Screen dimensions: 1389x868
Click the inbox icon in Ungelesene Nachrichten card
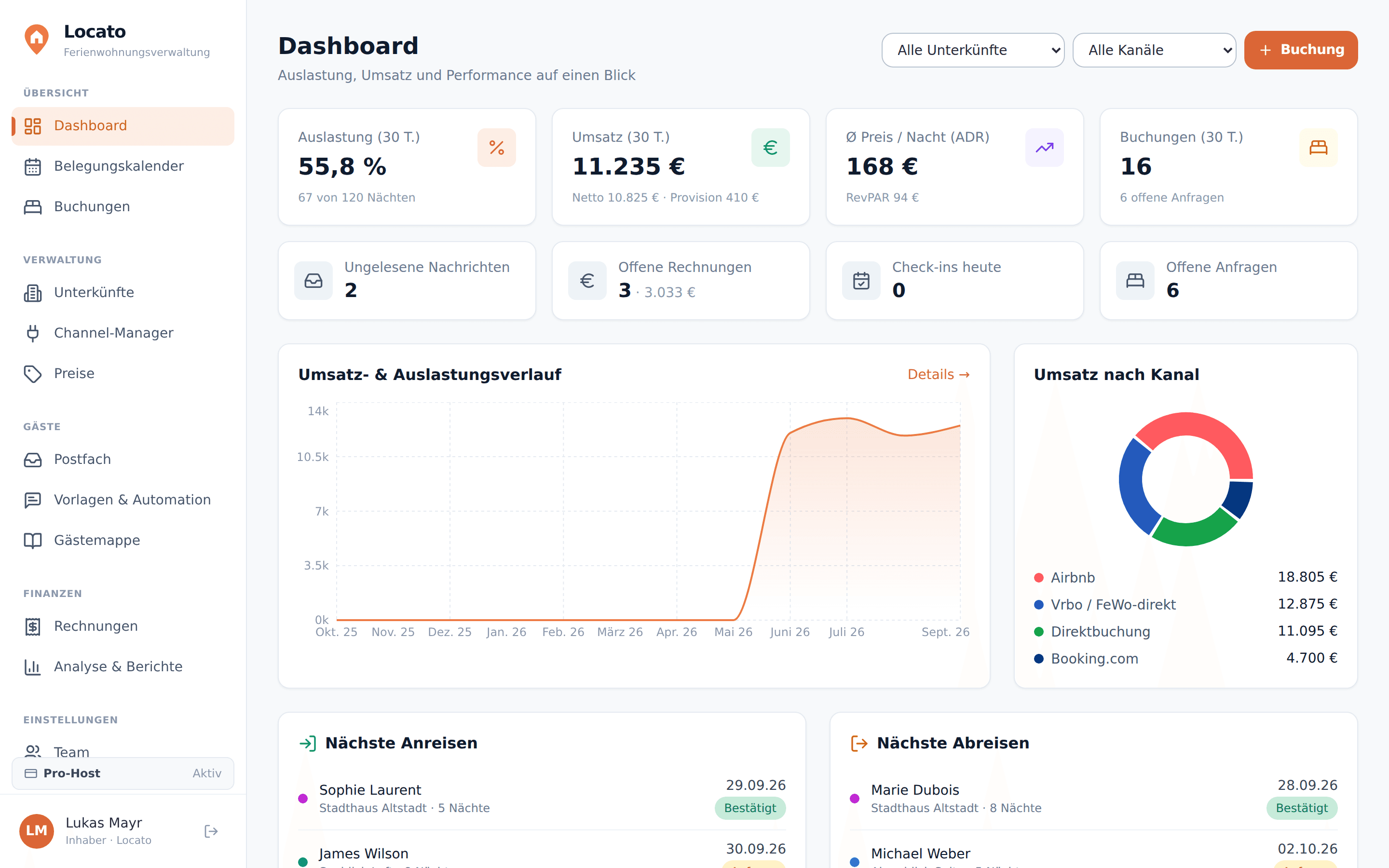pyautogui.click(x=313, y=281)
